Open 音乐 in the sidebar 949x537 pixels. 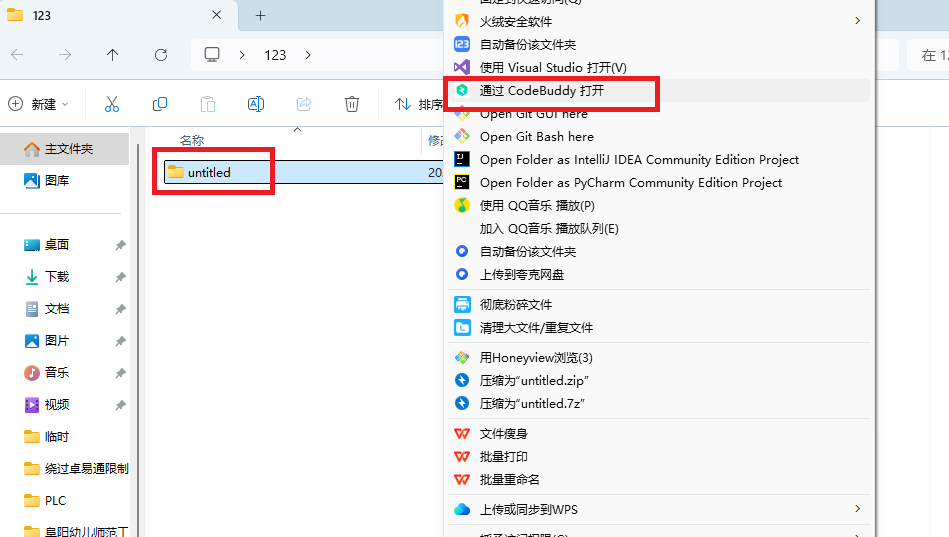[x=65, y=372]
